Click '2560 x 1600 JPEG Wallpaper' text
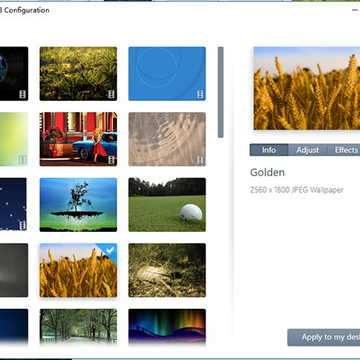The width and height of the screenshot is (360, 360). pyautogui.click(x=297, y=190)
